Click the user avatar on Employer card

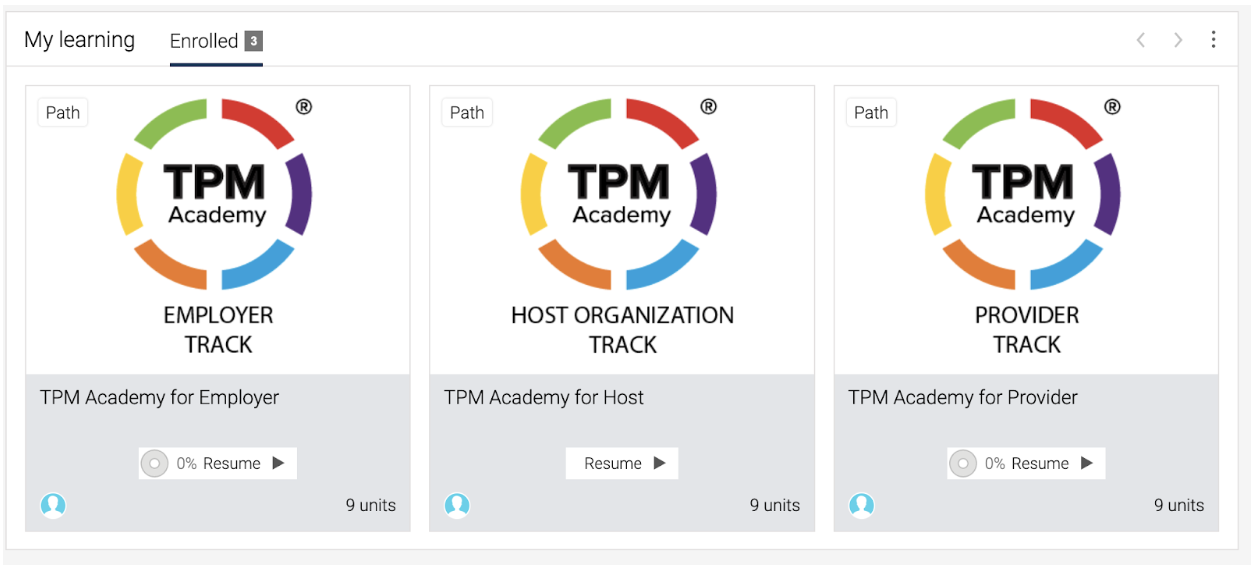pyautogui.click(x=53, y=505)
